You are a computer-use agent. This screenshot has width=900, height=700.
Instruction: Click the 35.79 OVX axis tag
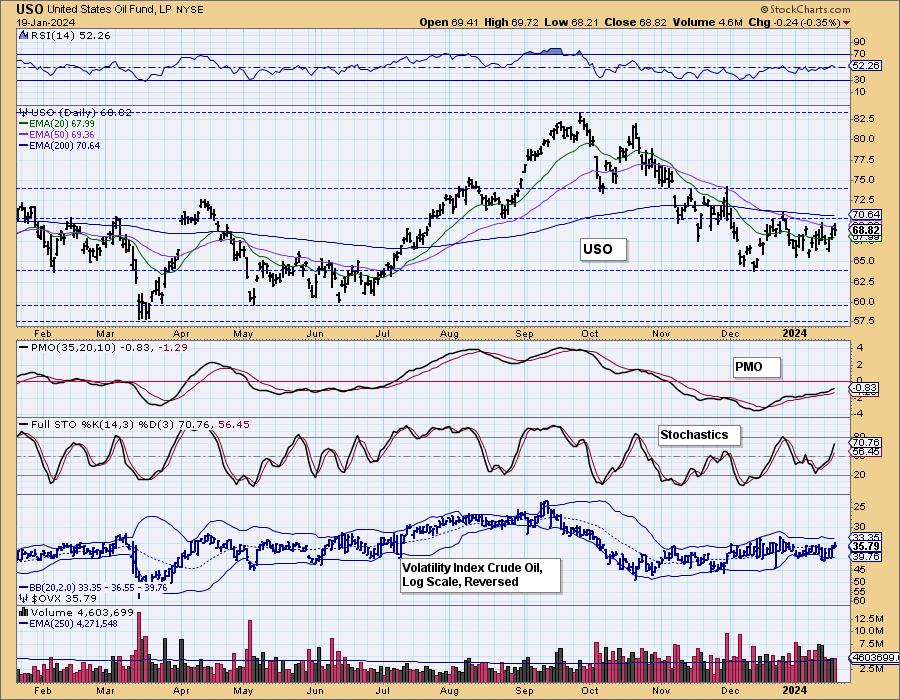point(866,546)
